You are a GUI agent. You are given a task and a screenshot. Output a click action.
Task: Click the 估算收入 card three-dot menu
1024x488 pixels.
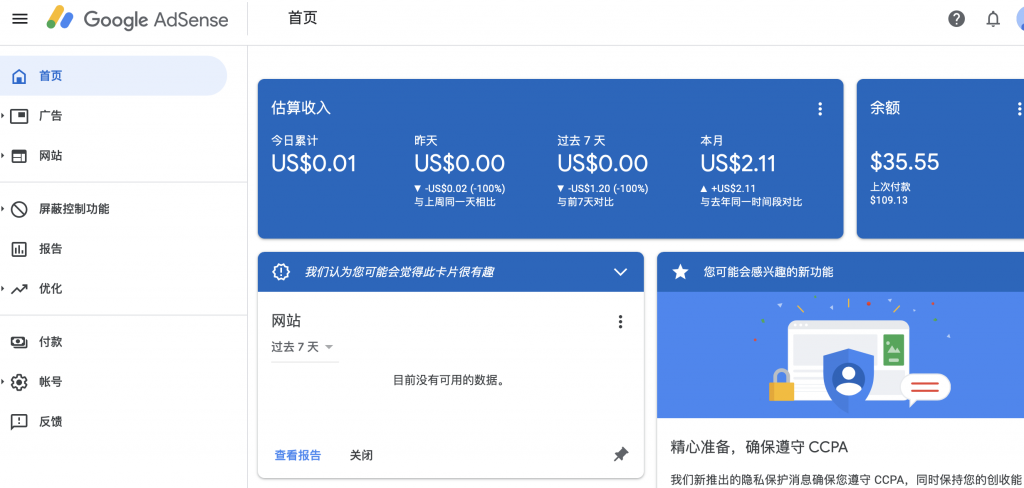point(820,109)
